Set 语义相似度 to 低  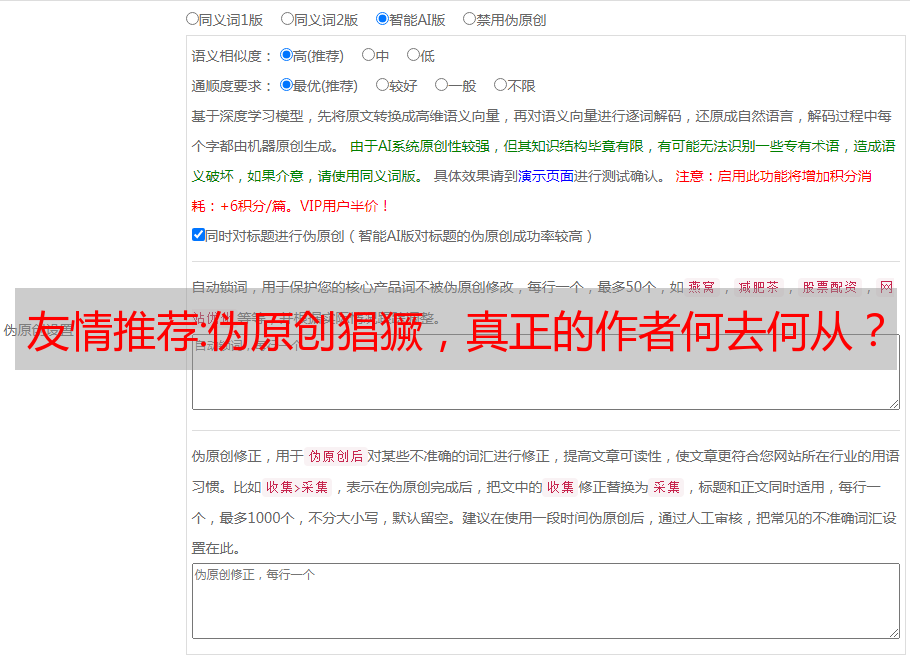coord(413,55)
